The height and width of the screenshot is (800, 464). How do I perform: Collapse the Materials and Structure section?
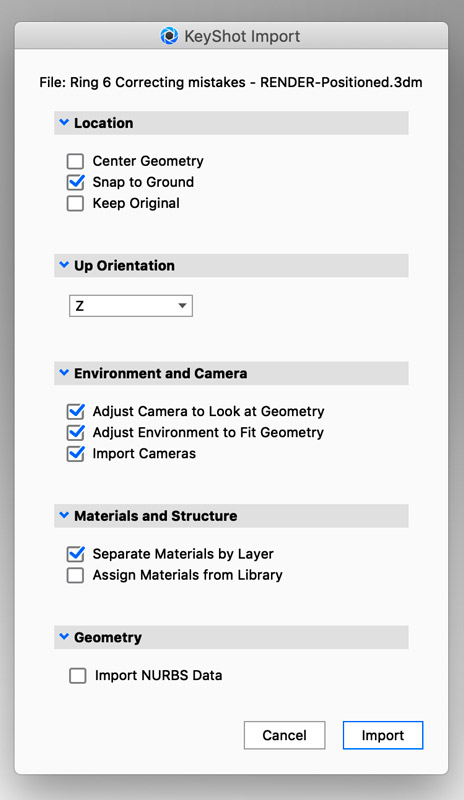pyautogui.click(x=64, y=515)
